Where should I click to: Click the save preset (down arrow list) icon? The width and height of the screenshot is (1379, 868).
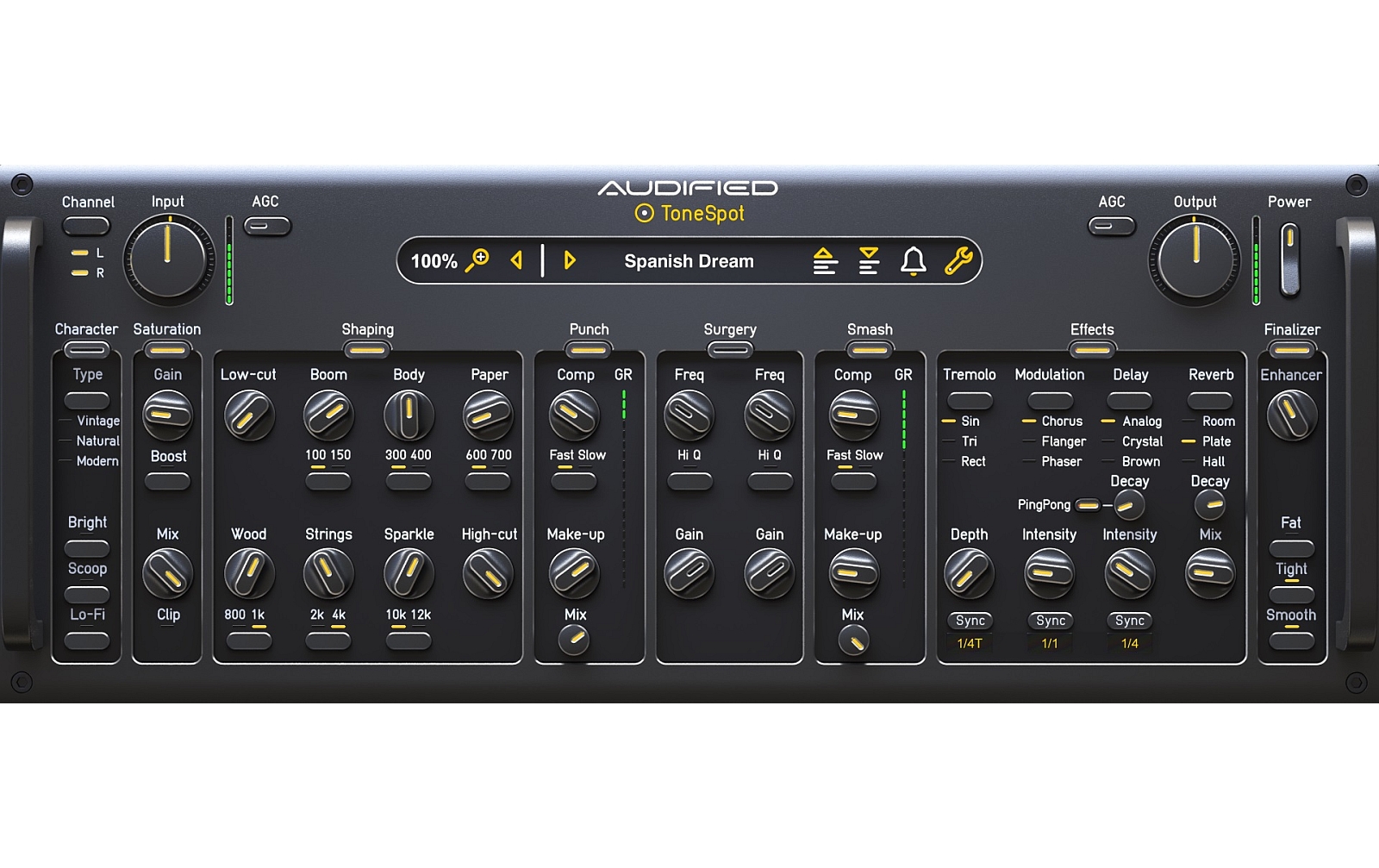pos(869,260)
